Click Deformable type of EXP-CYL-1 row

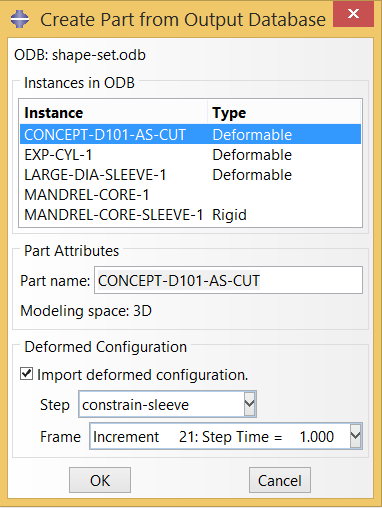tap(252, 155)
